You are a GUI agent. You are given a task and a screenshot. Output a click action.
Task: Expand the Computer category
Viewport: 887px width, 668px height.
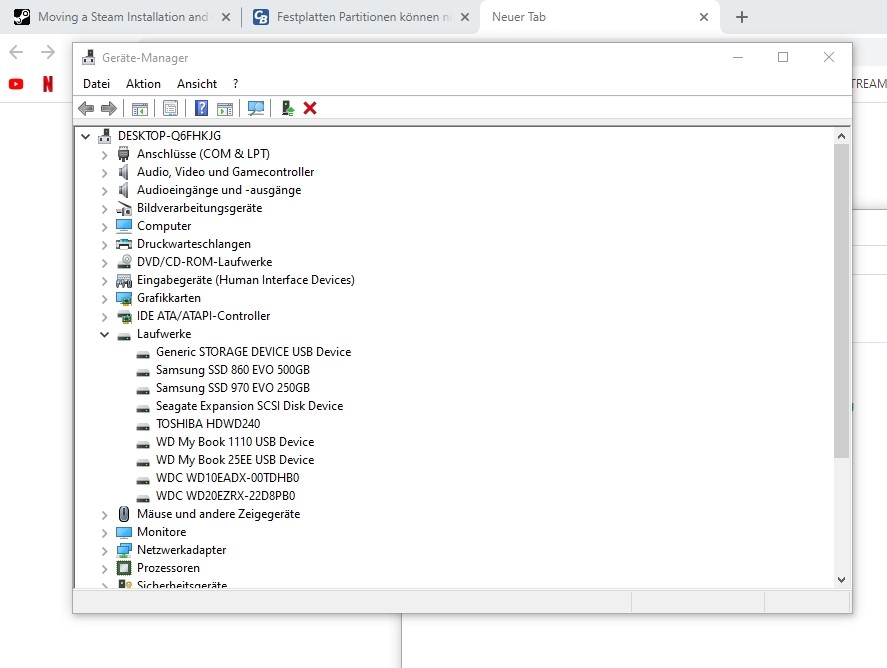coord(104,227)
